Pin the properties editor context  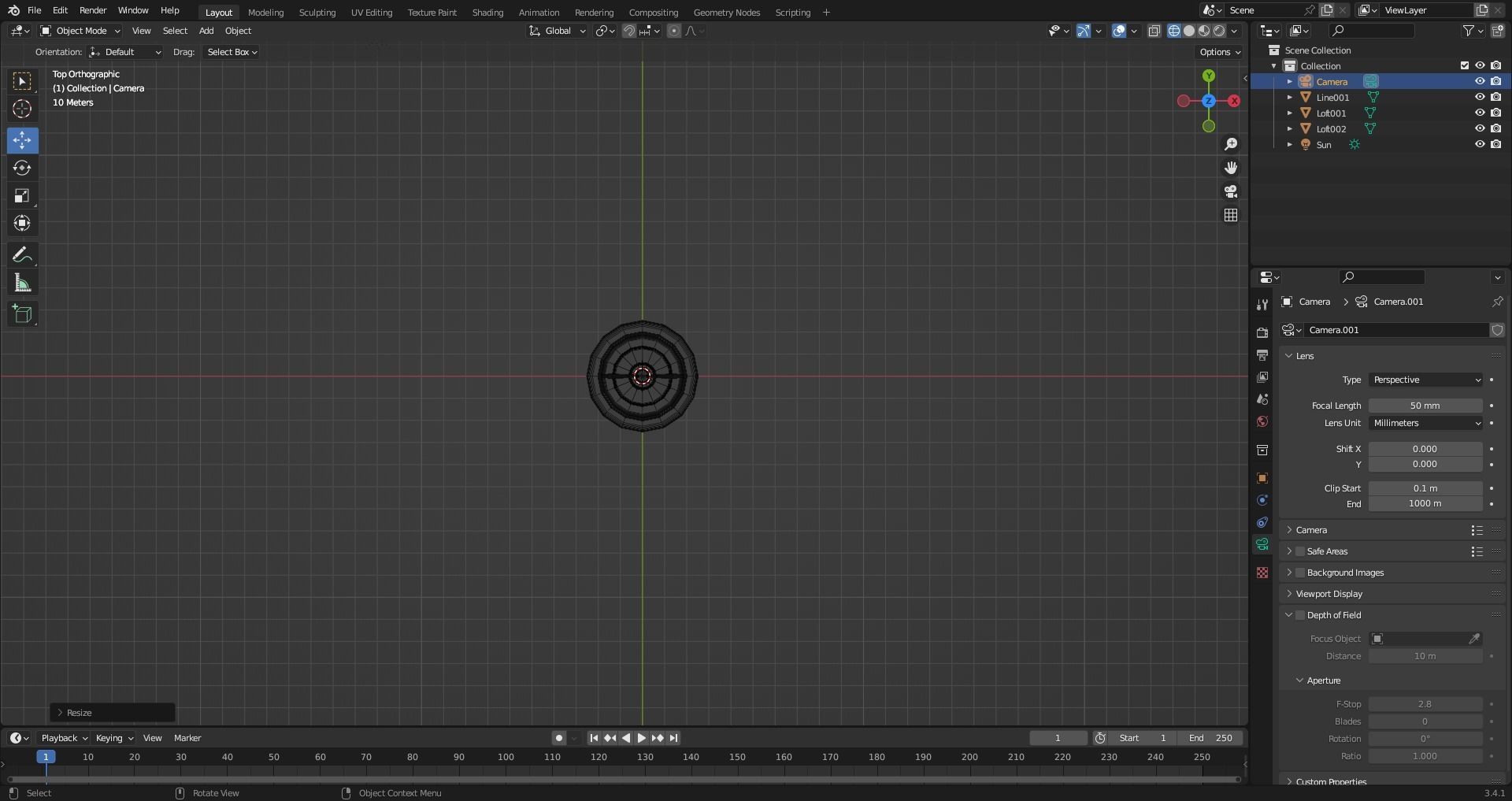coord(1497,302)
